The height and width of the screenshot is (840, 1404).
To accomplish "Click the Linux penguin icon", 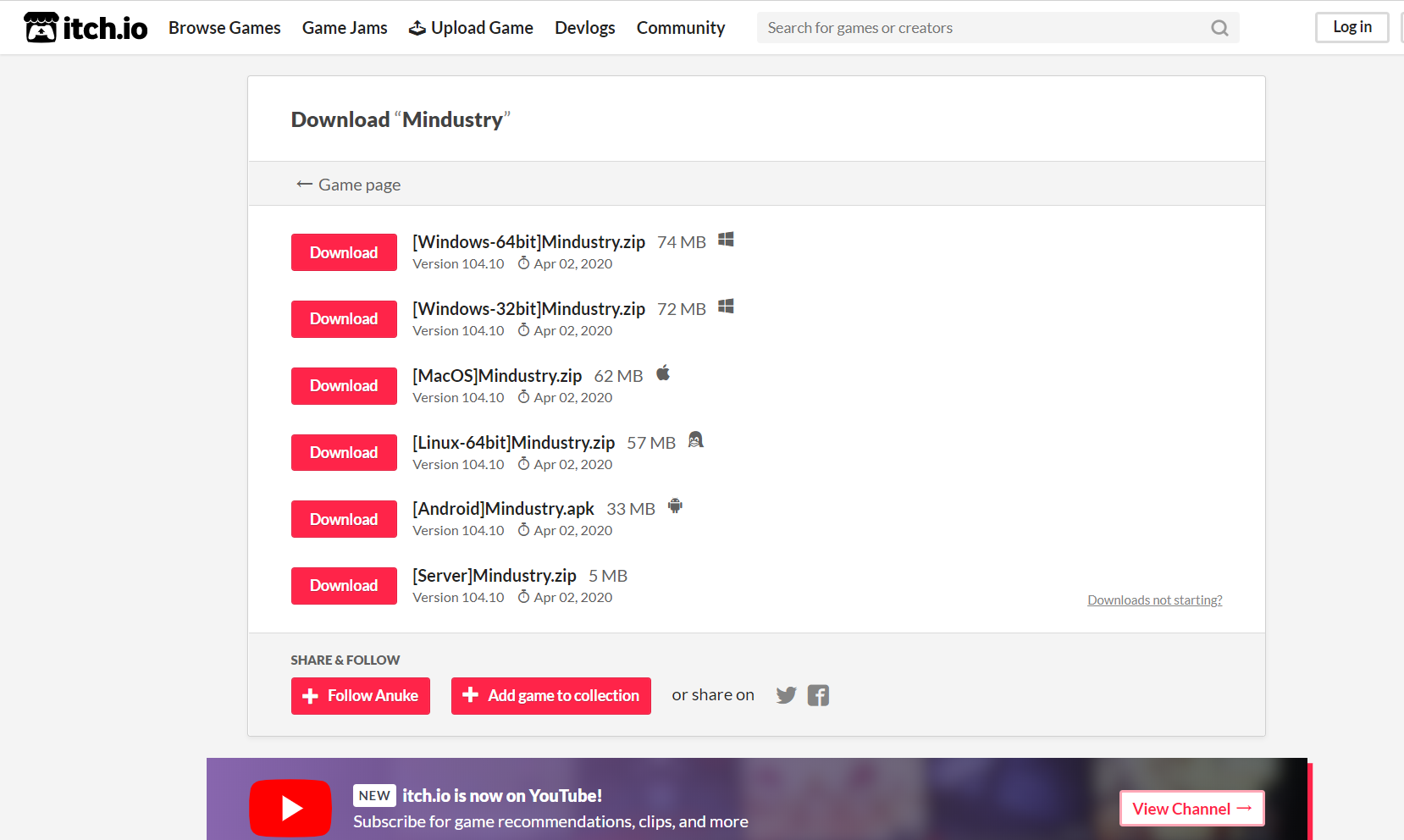I will [695, 439].
